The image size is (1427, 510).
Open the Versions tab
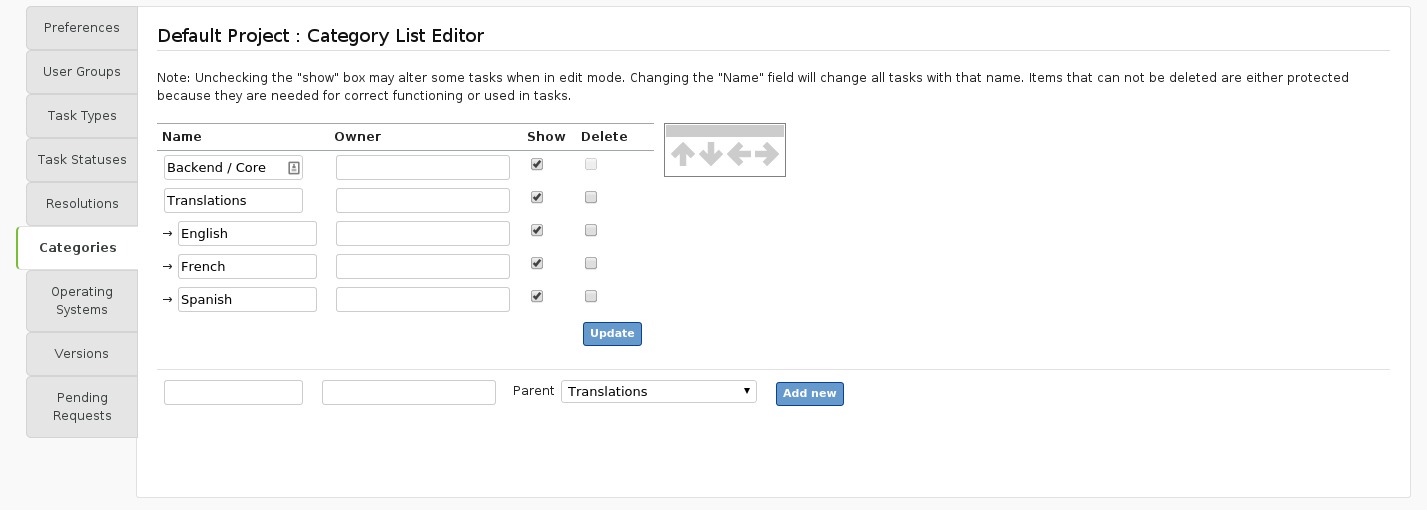82,354
